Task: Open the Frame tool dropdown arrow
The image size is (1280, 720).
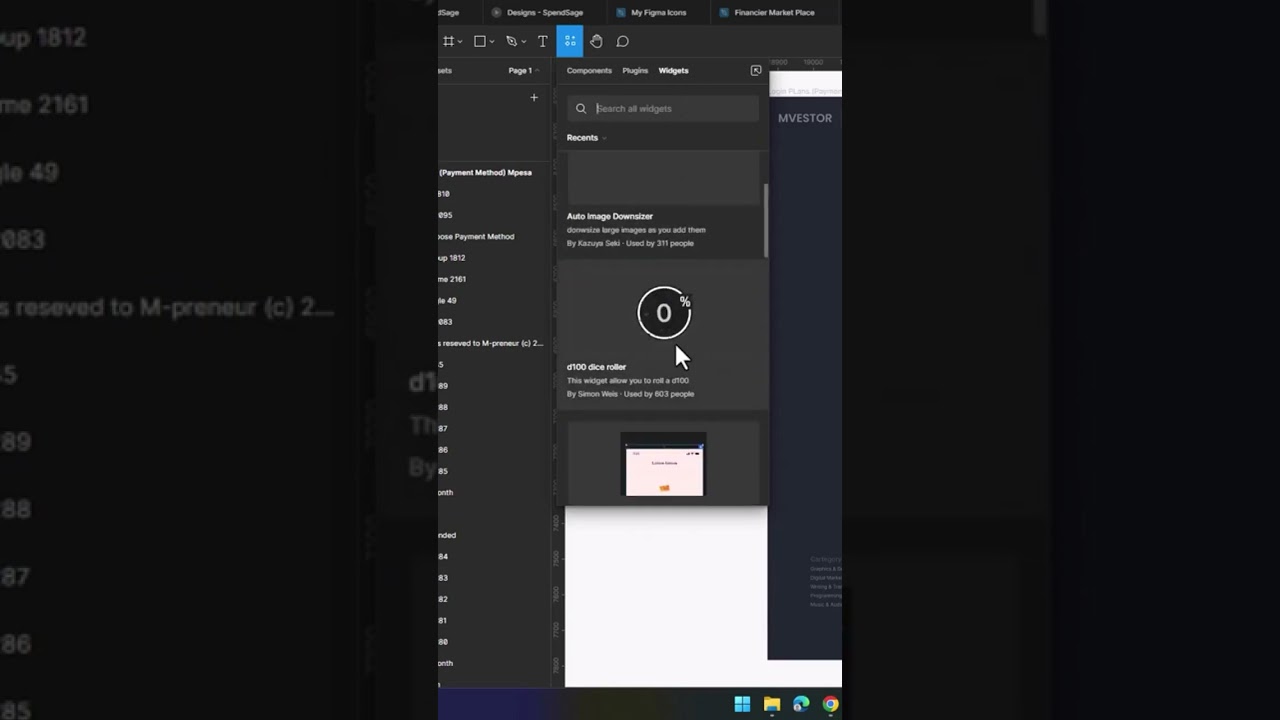Action: coord(460,42)
